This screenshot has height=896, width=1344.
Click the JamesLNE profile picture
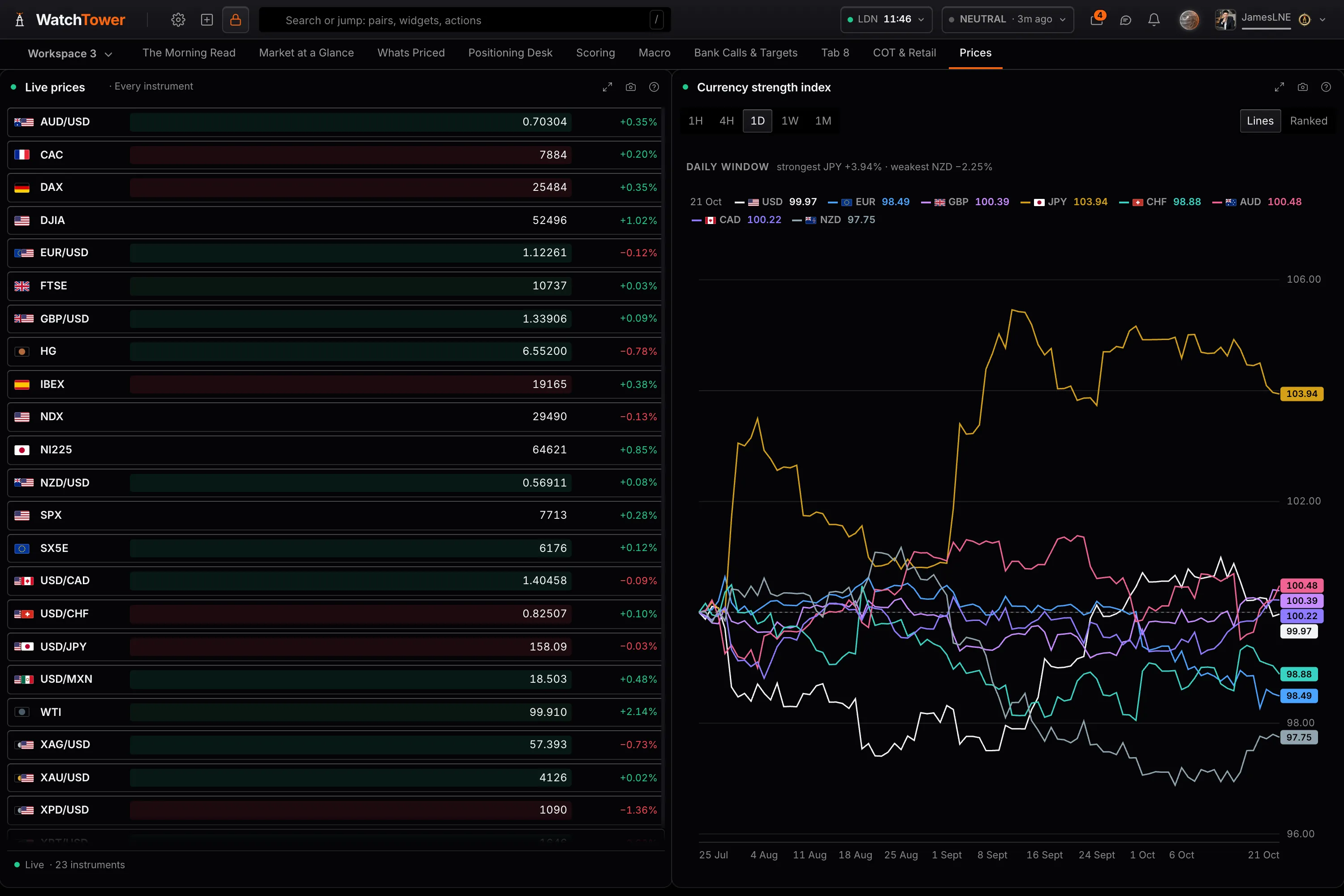(x=1225, y=20)
